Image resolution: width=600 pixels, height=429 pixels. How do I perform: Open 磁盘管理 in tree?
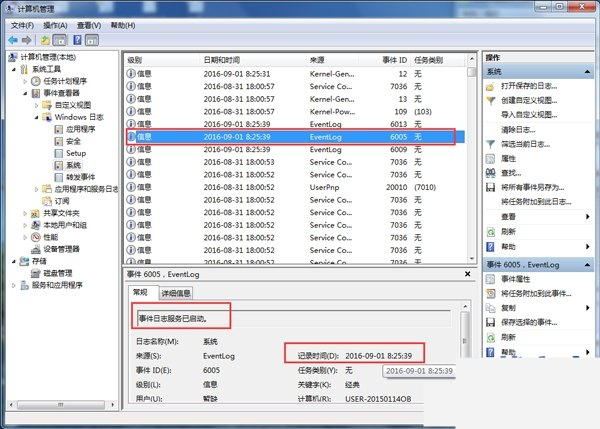coord(57,273)
